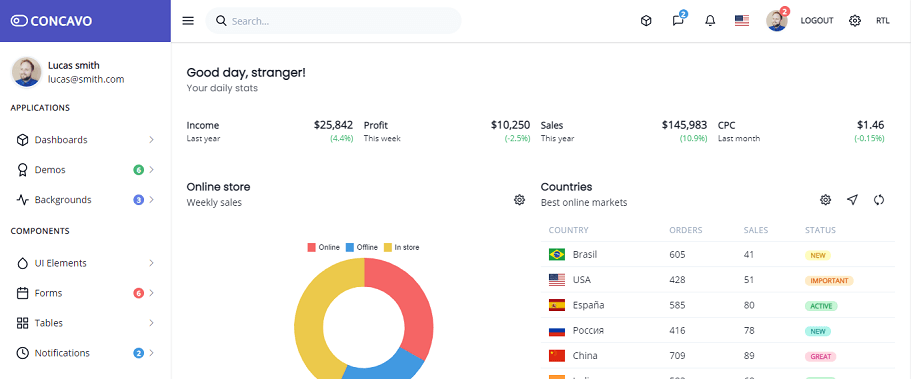Image resolution: width=911 pixels, height=379 pixels.
Task: Open Online store settings gear
Action: pyautogui.click(x=519, y=200)
